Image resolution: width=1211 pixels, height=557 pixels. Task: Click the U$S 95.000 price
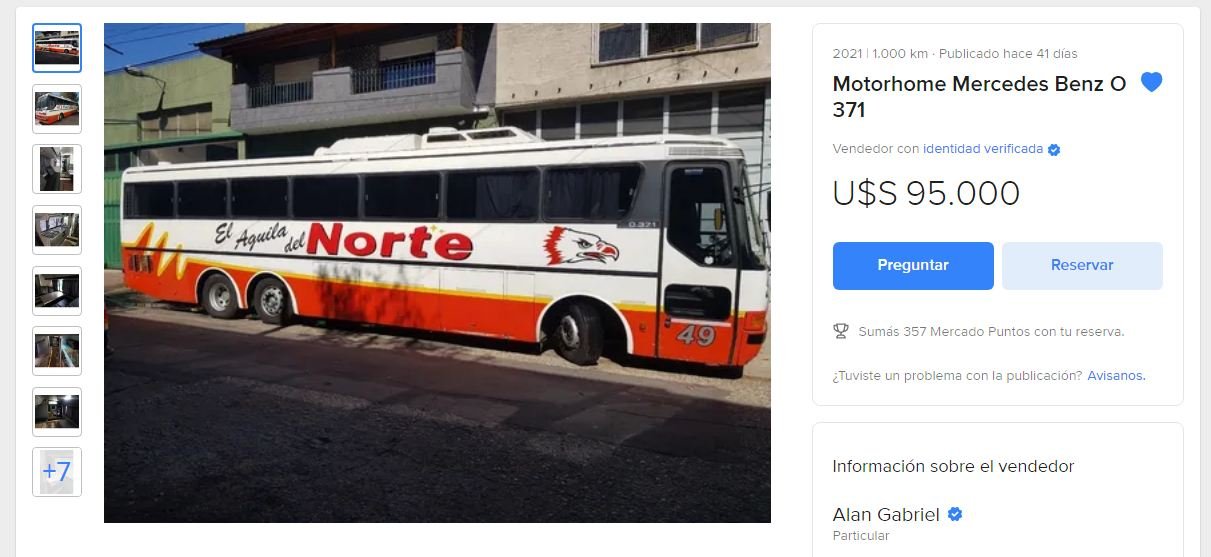926,193
